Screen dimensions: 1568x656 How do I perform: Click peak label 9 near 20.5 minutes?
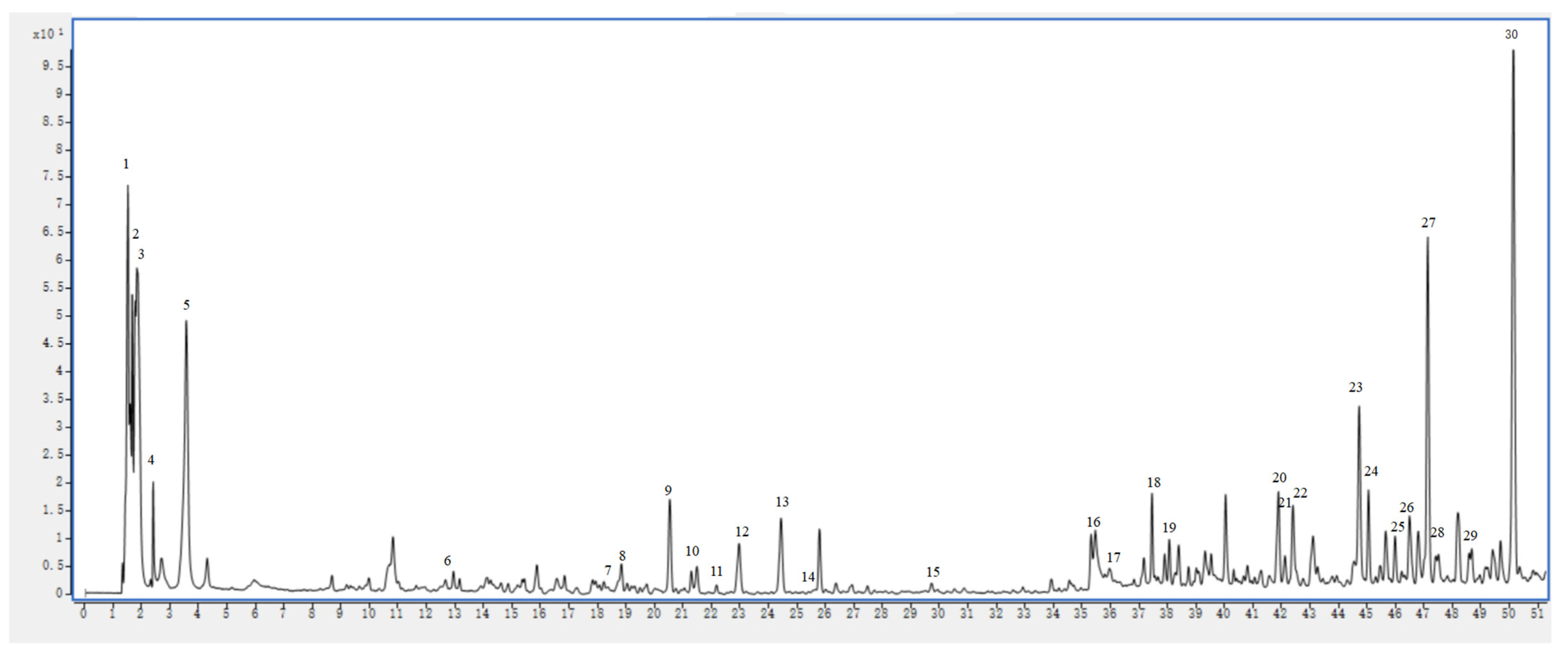[668, 490]
